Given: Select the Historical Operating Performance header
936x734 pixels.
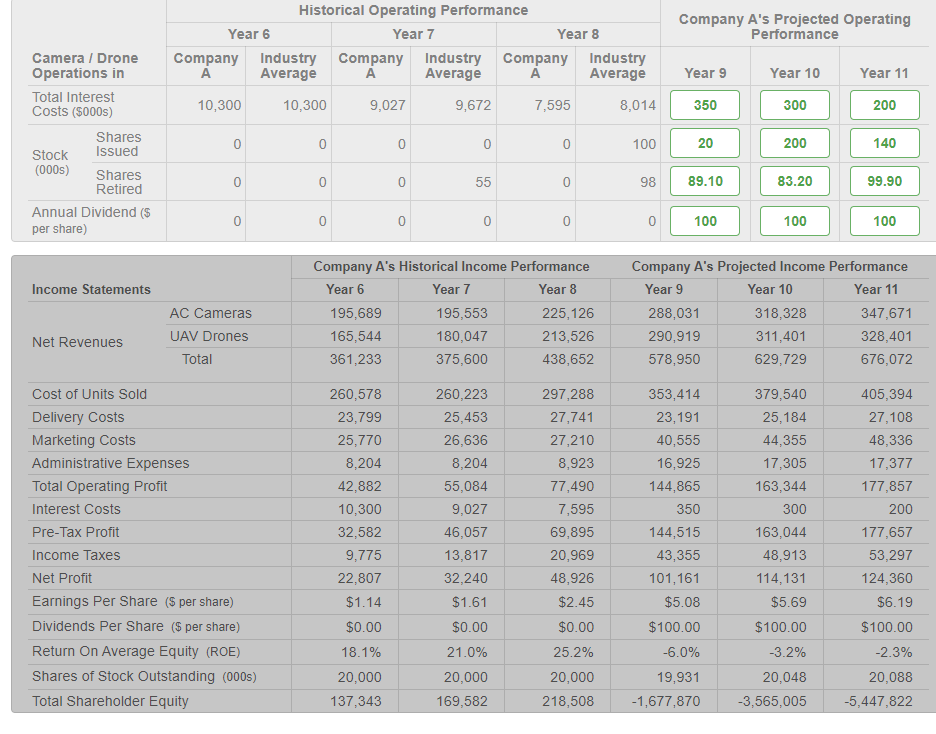Looking at the screenshot, I should pyautogui.click(x=413, y=10).
